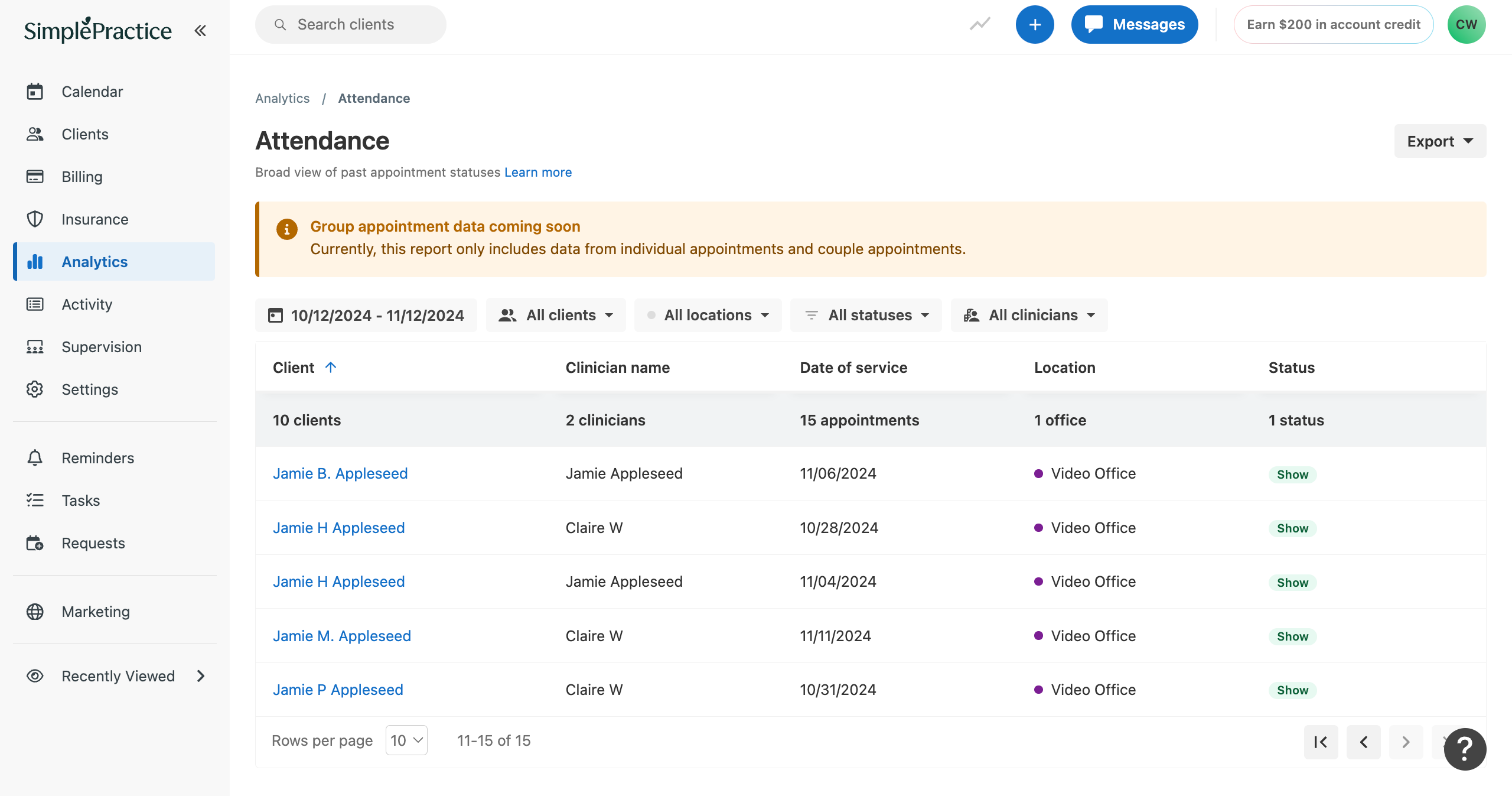Click the 10 clients summary cell
1512x796 pixels.
(x=307, y=420)
